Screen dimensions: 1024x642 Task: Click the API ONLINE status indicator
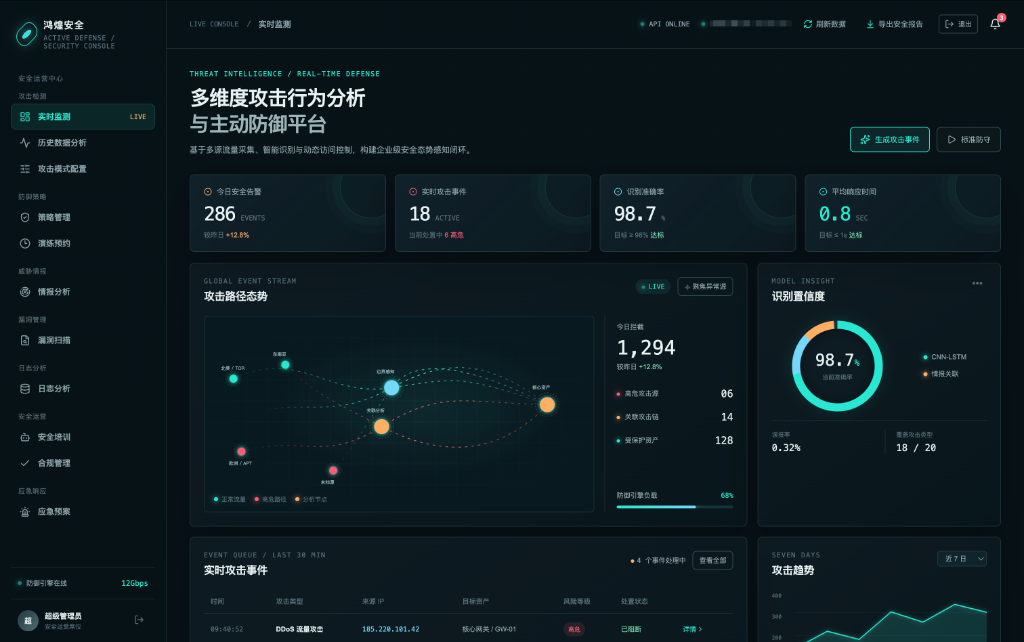(665, 24)
